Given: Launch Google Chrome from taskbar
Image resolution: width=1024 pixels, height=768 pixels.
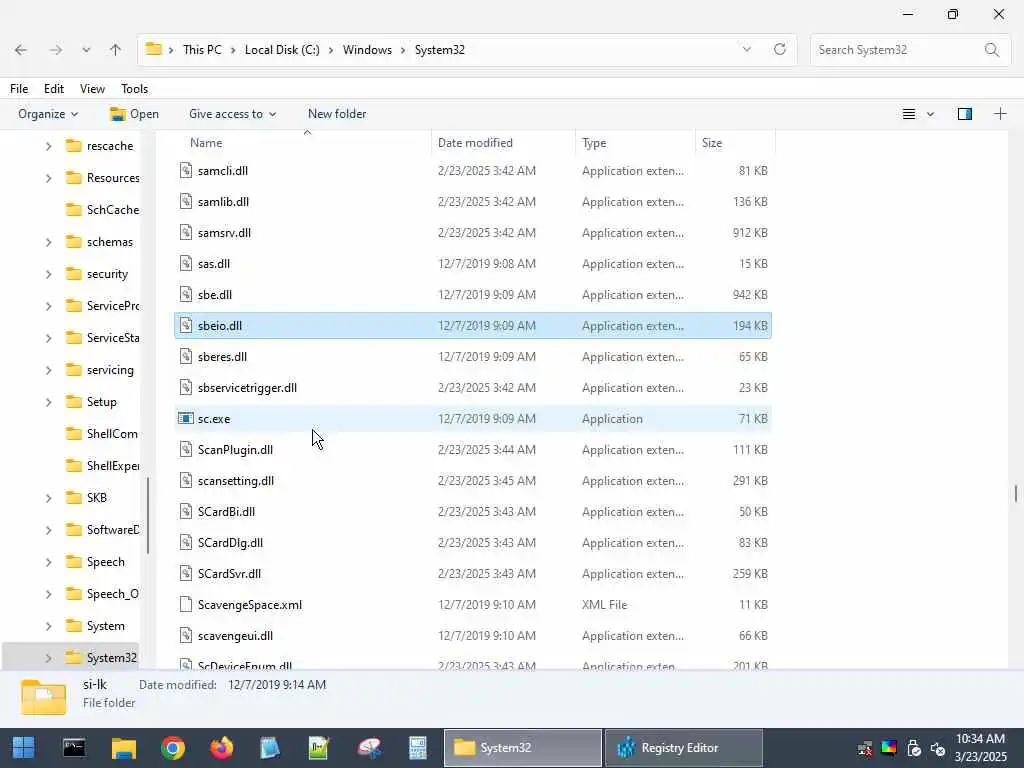Looking at the screenshot, I should click(x=173, y=748).
